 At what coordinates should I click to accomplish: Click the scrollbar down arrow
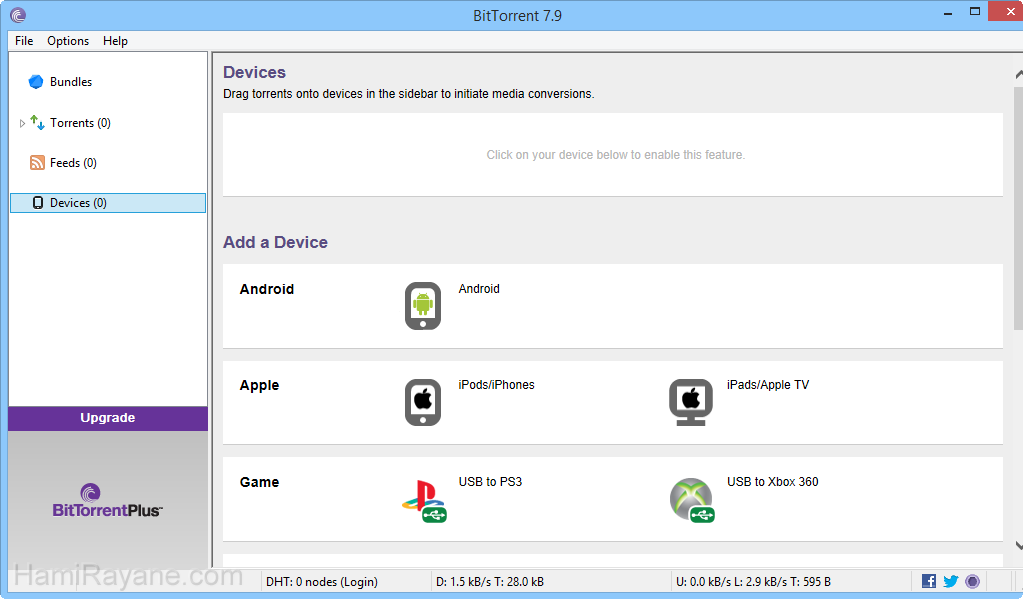pyautogui.click(x=1018, y=545)
